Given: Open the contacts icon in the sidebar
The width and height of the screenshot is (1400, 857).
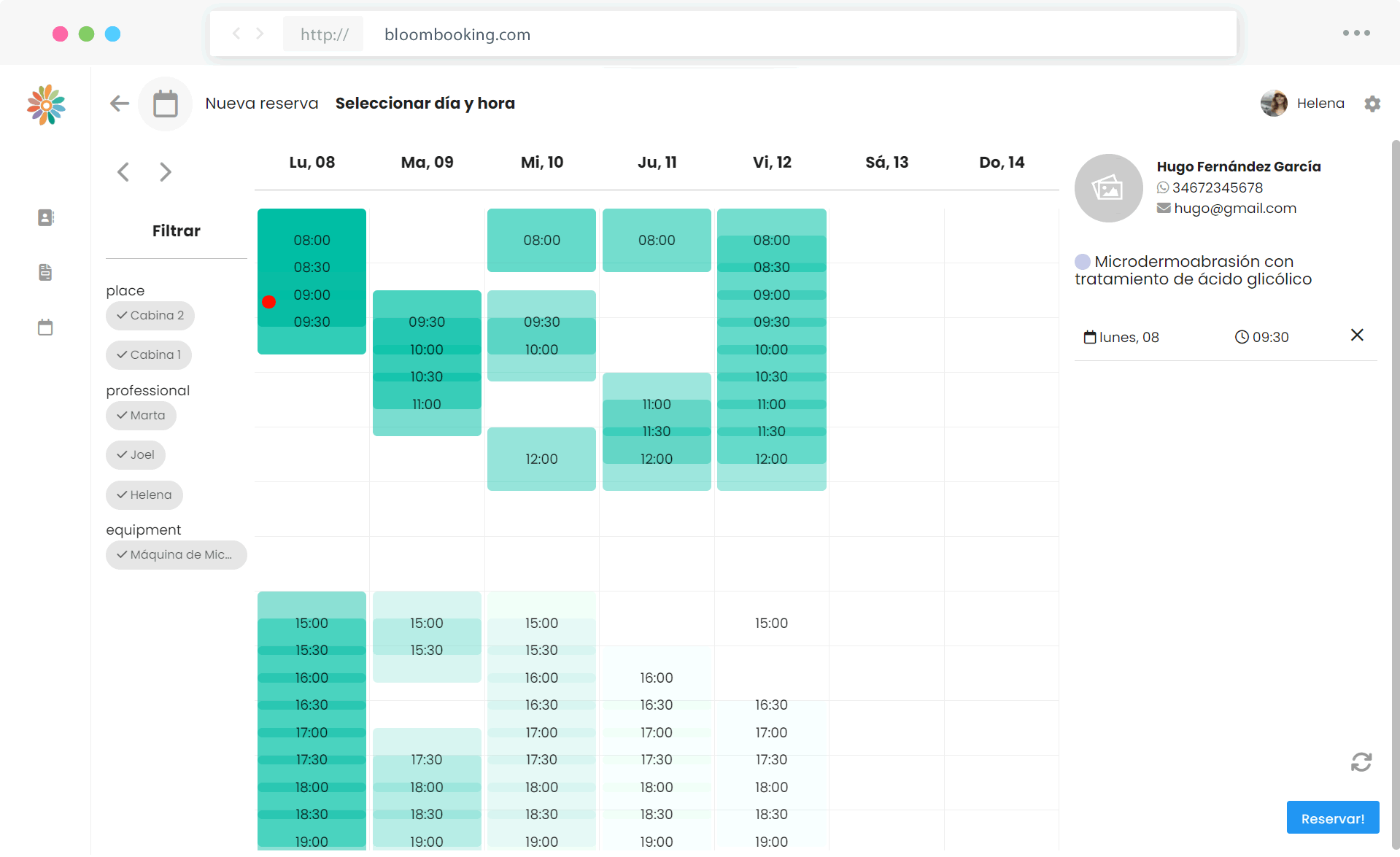Looking at the screenshot, I should coord(45,217).
